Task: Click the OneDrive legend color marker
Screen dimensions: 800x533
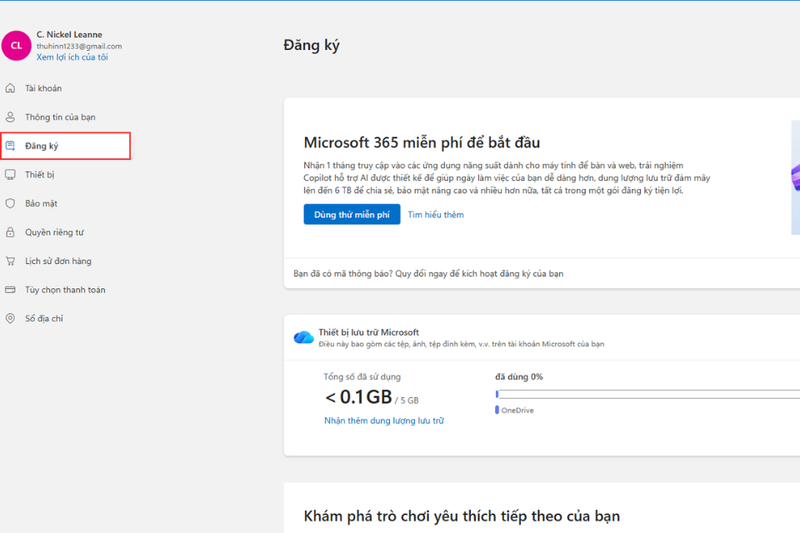Action: [x=497, y=410]
